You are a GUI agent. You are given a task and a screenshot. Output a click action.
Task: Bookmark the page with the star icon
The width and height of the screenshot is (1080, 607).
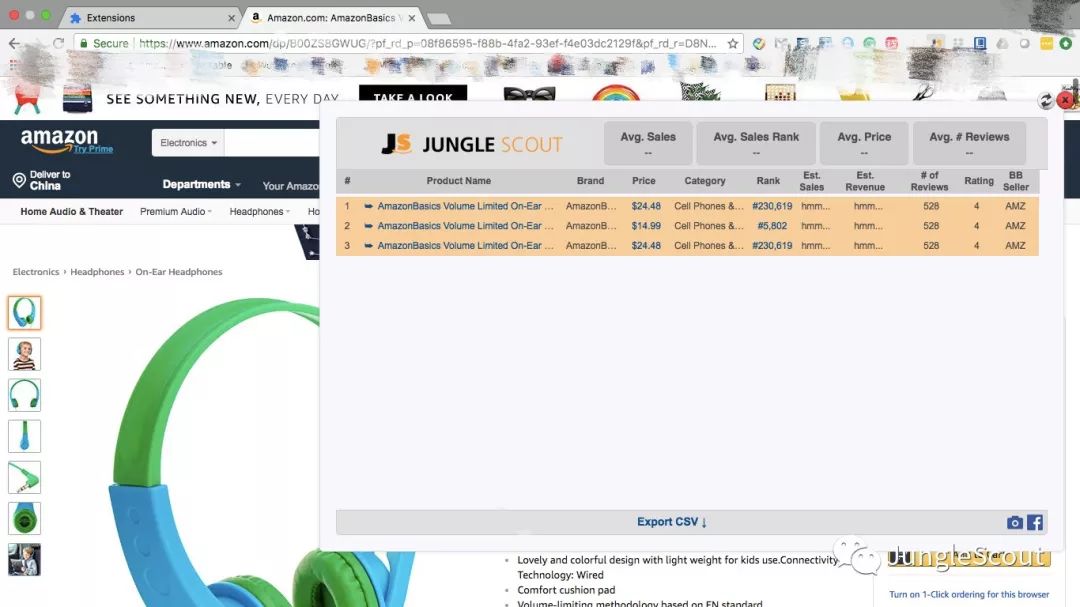733,43
